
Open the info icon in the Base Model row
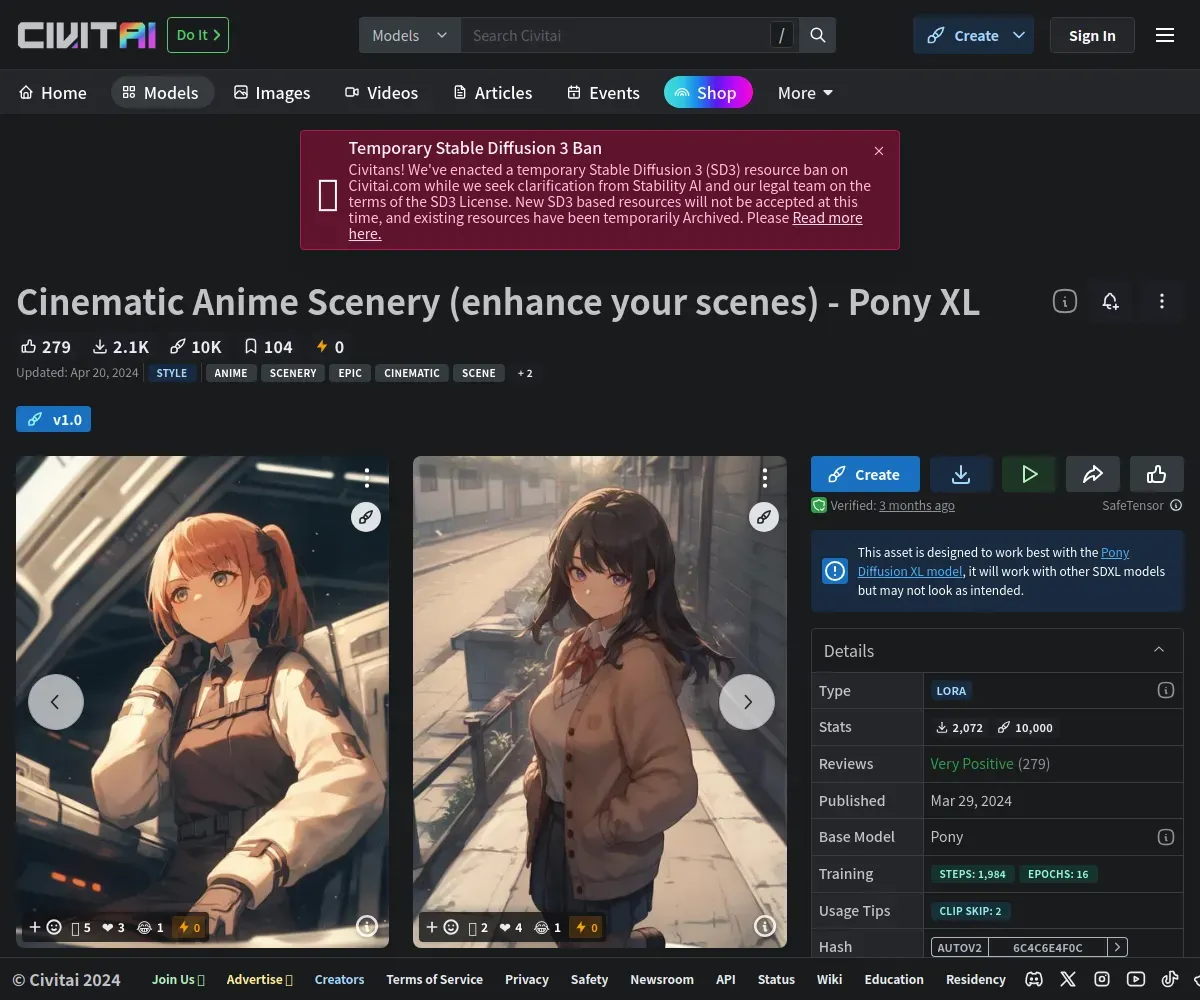(1165, 836)
